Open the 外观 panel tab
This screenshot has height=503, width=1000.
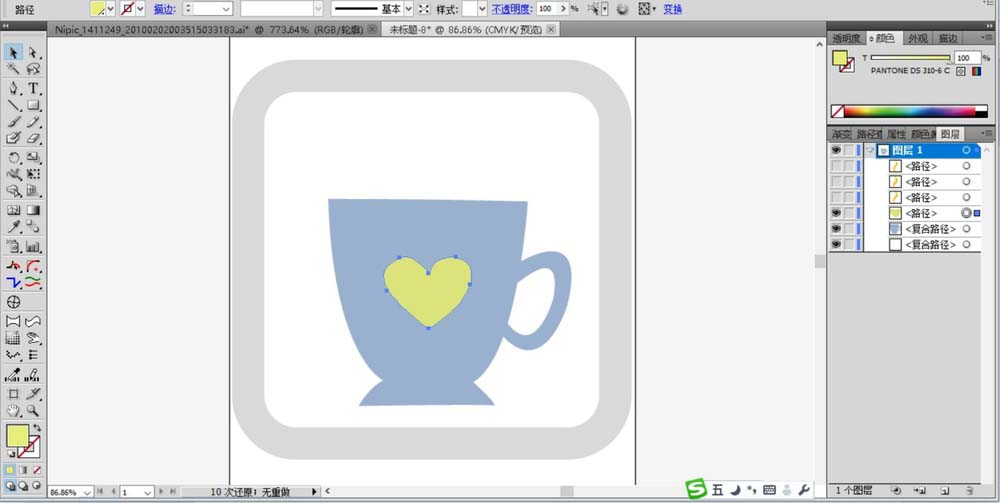[x=917, y=38]
